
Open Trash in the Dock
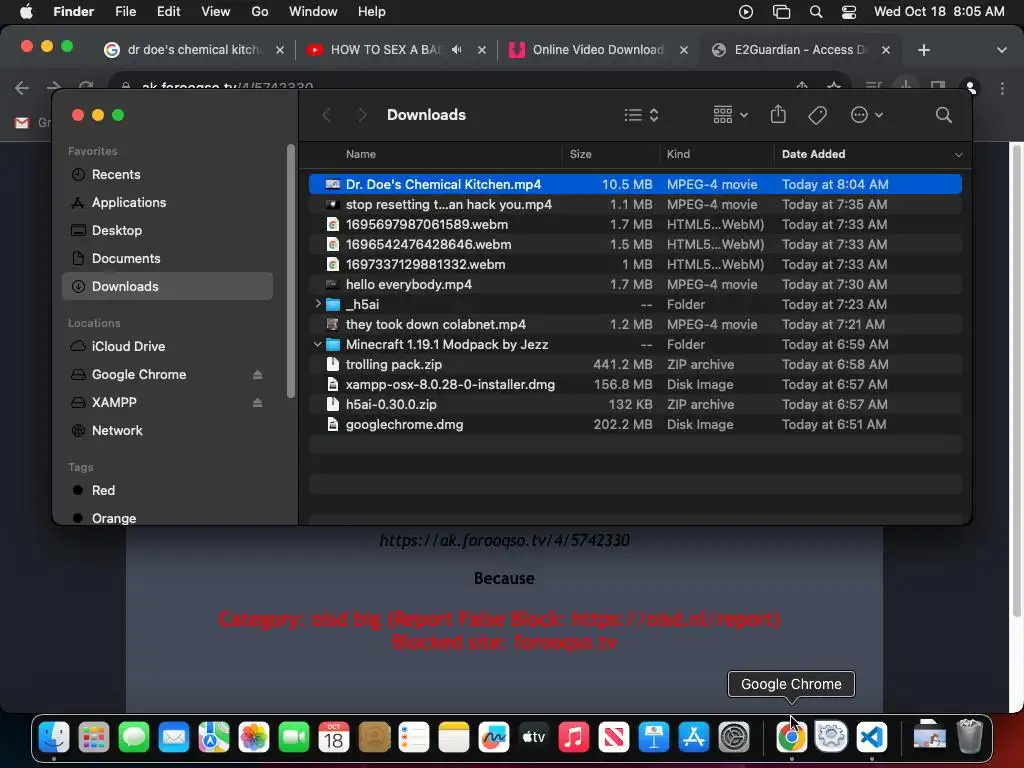[969, 737]
